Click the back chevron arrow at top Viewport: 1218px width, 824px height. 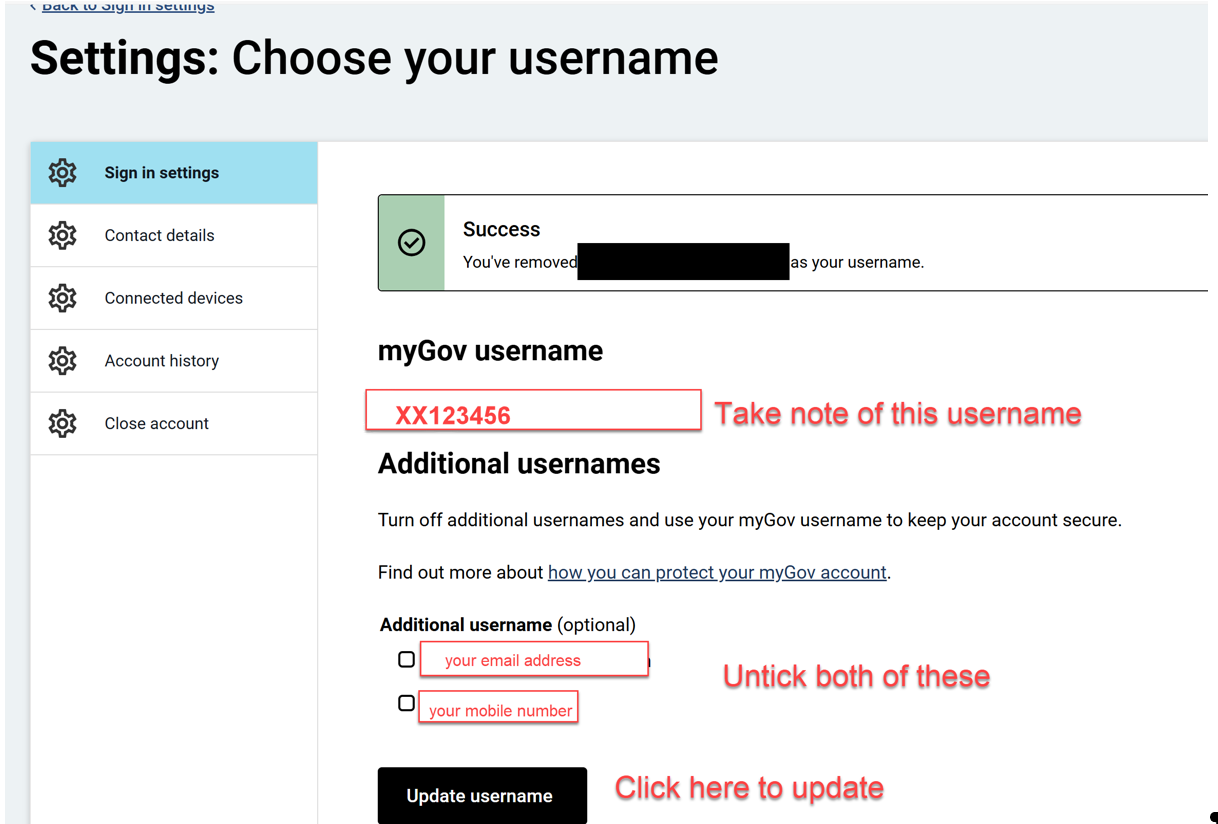32,6
